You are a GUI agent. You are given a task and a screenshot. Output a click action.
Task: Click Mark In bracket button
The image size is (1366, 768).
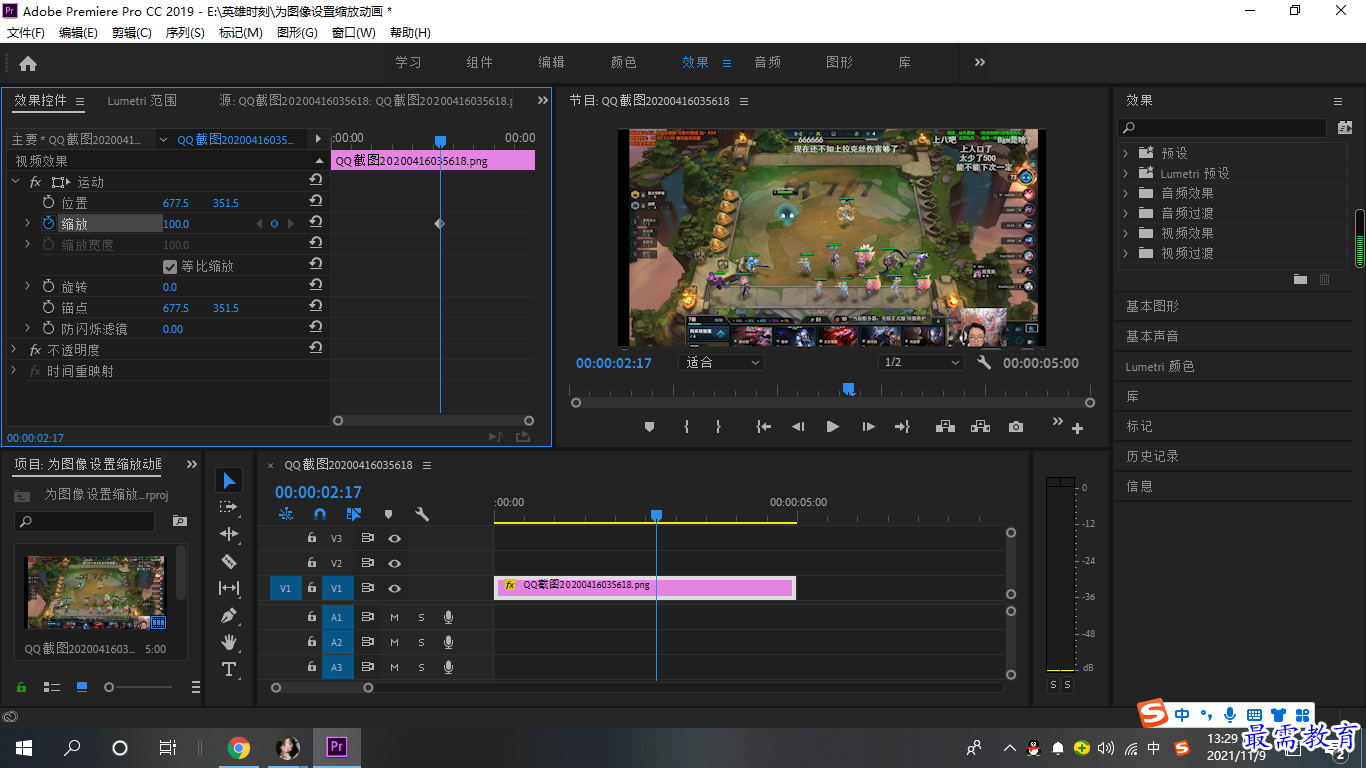[686, 427]
